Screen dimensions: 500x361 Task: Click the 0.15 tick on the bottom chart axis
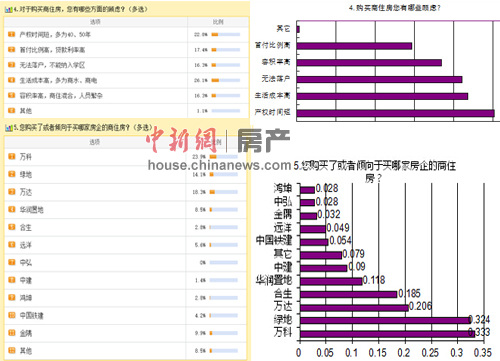(x=378, y=353)
